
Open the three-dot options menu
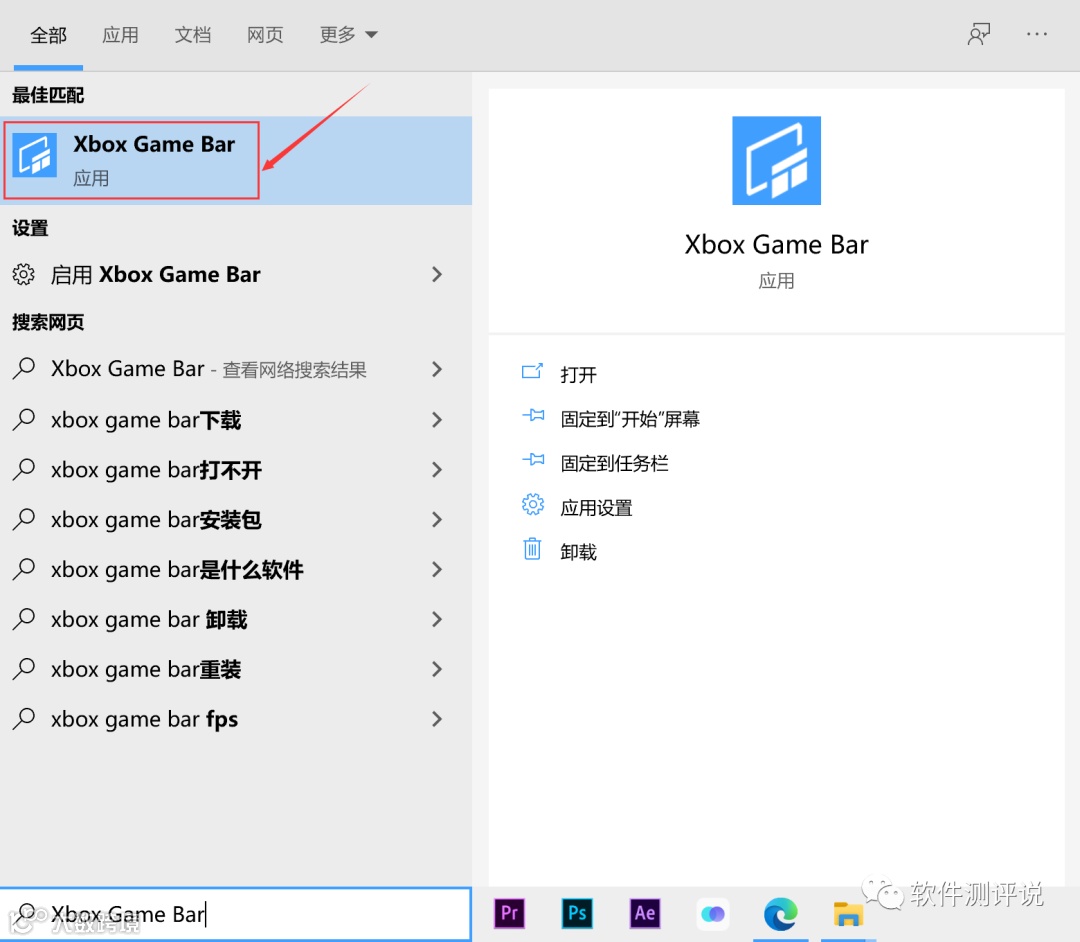click(1037, 34)
